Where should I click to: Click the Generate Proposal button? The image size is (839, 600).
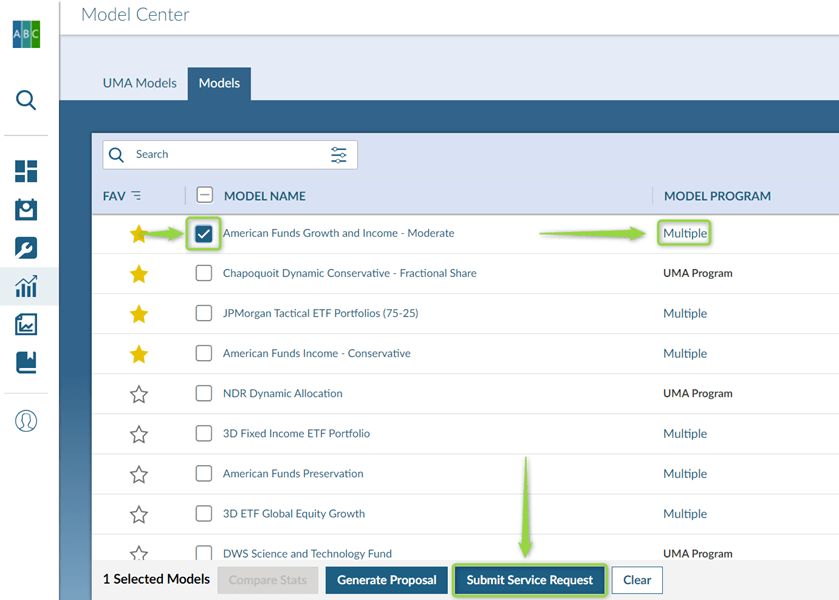pyautogui.click(x=386, y=580)
